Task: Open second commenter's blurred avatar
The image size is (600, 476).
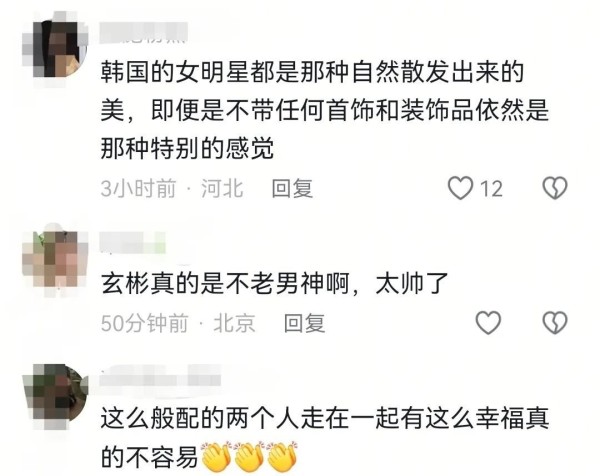Action: pos(55,260)
